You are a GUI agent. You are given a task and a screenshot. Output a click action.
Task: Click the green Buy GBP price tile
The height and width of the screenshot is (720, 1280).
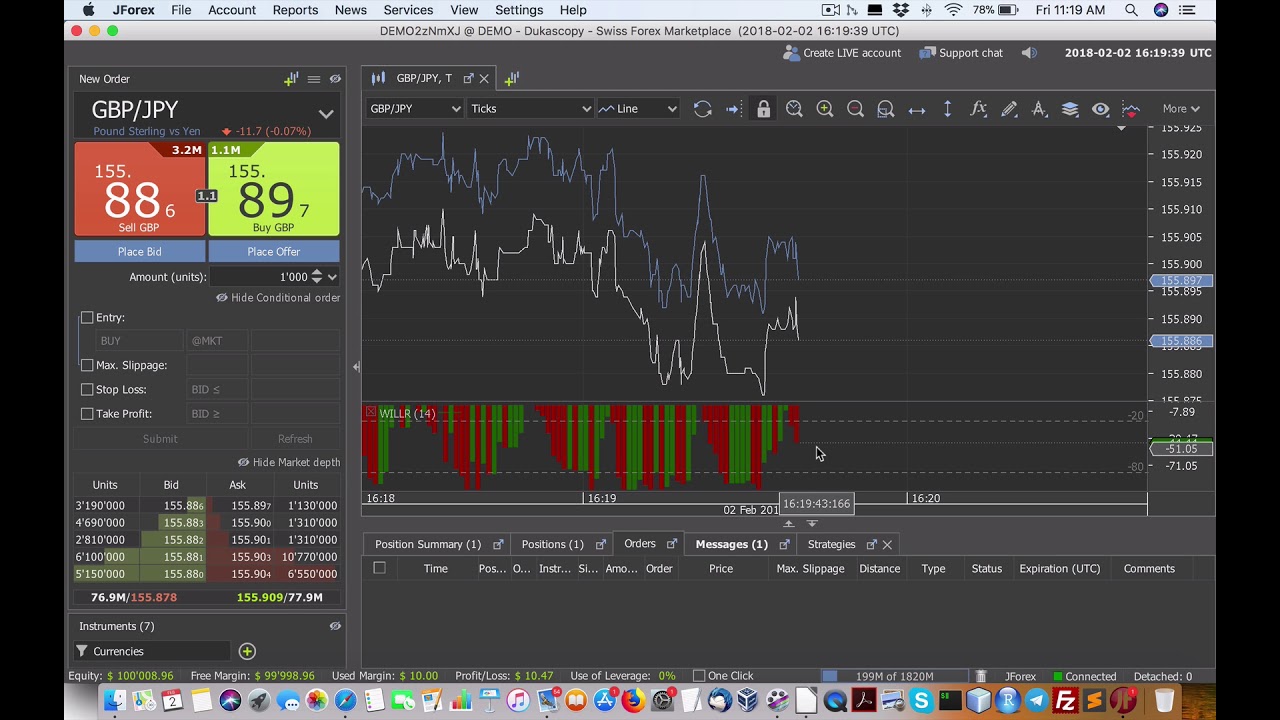[274, 189]
